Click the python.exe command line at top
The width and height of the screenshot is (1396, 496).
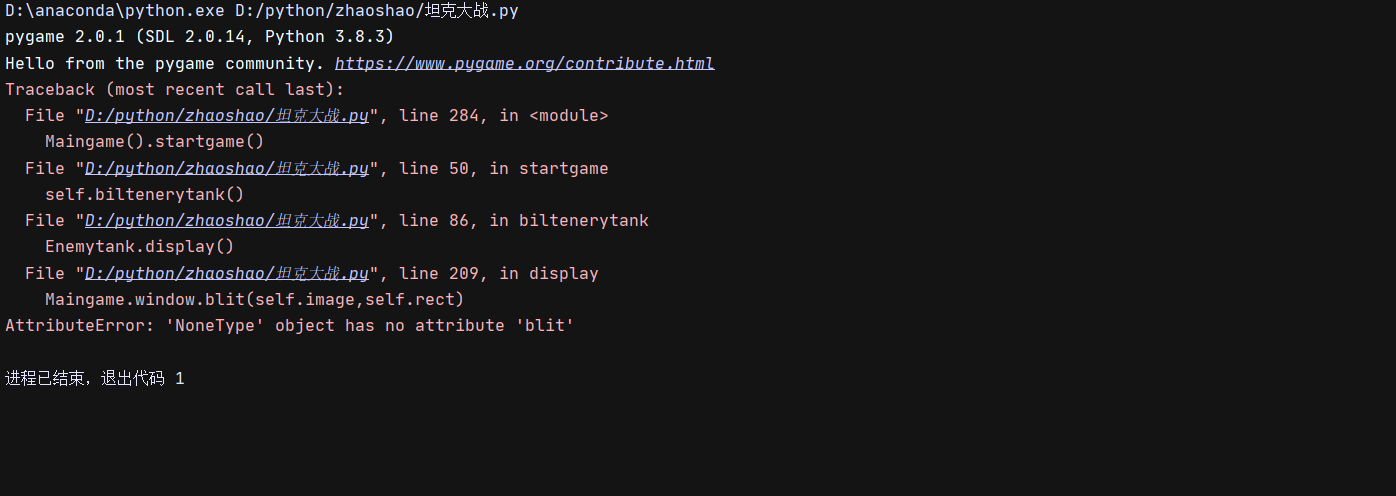(262, 11)
